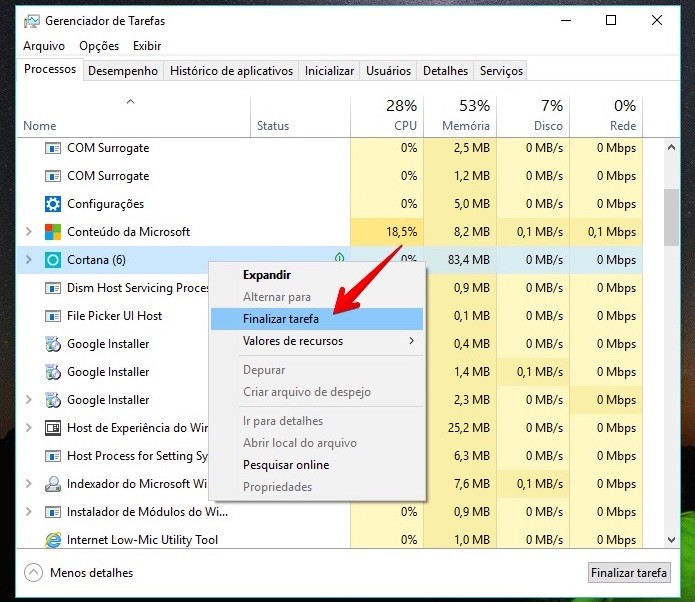The height and width of the screenshot is (602, 695).
Task: Expand the Instalador de Módulos process group
Action: coord(29,512)
